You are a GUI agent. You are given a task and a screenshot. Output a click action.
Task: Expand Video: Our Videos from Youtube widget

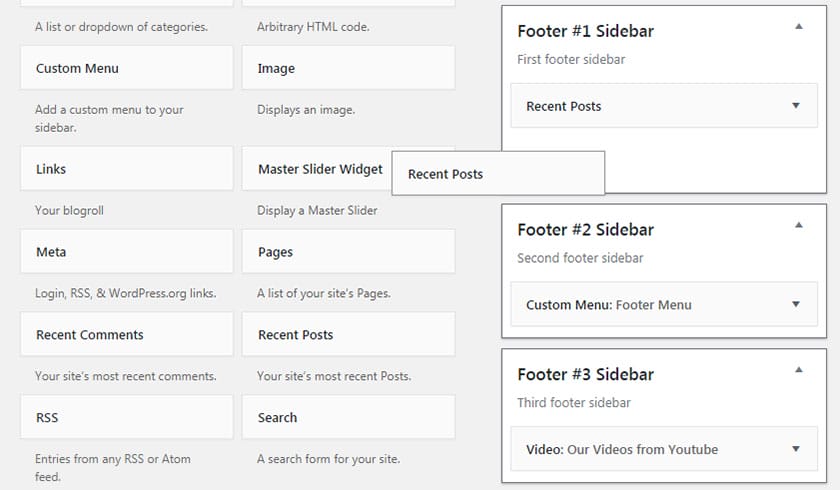coord(796,450)
